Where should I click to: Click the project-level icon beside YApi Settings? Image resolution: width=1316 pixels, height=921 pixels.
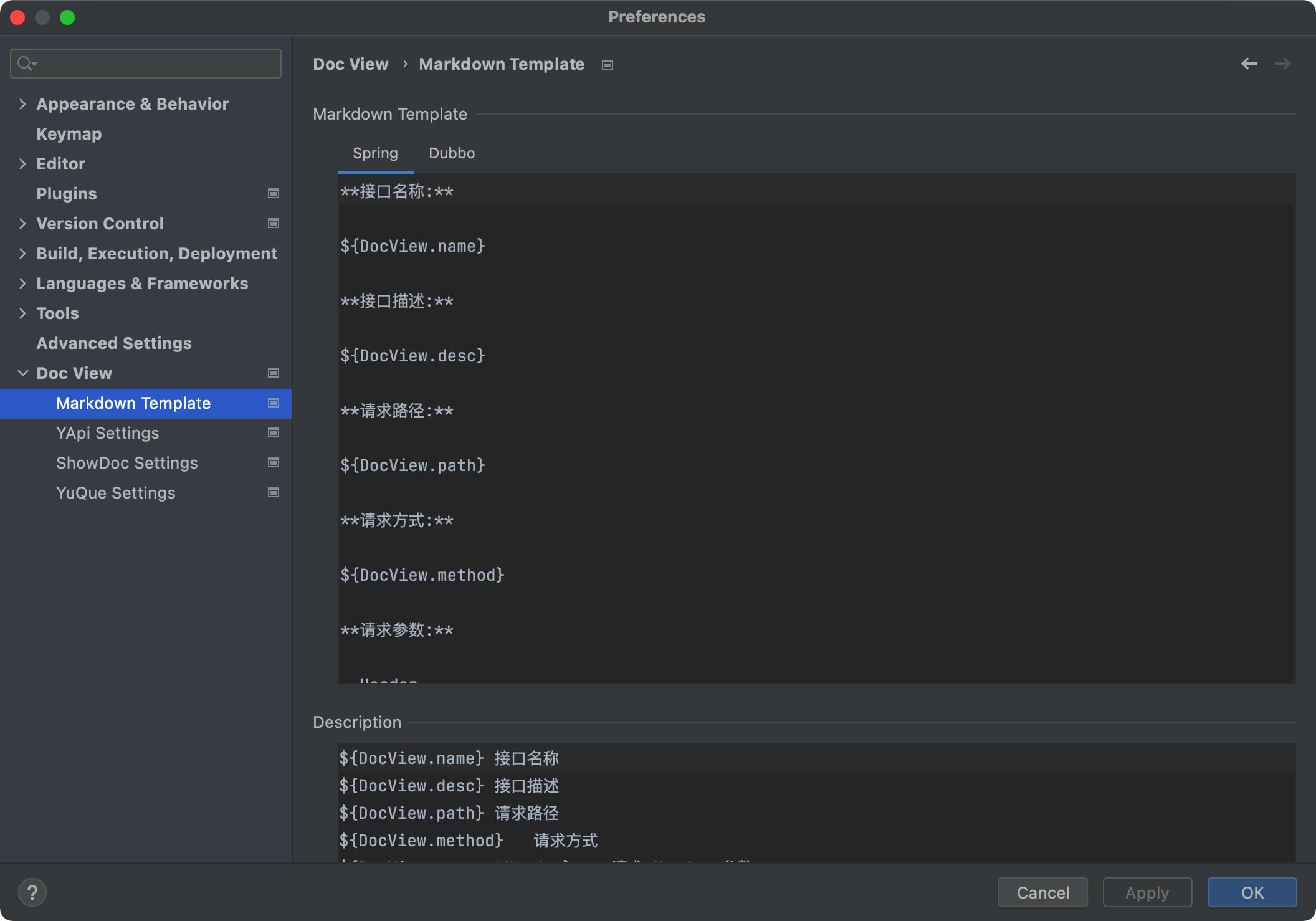(273, 432)
